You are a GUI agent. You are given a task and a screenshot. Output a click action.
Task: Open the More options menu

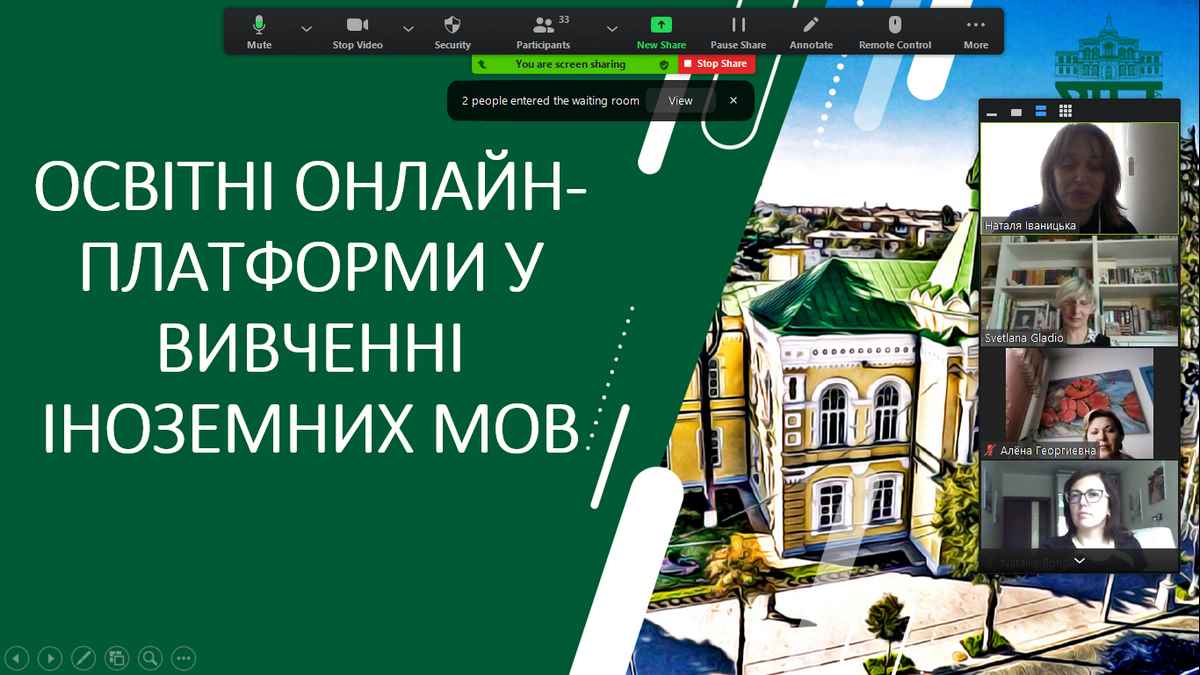tap(975, 31)
